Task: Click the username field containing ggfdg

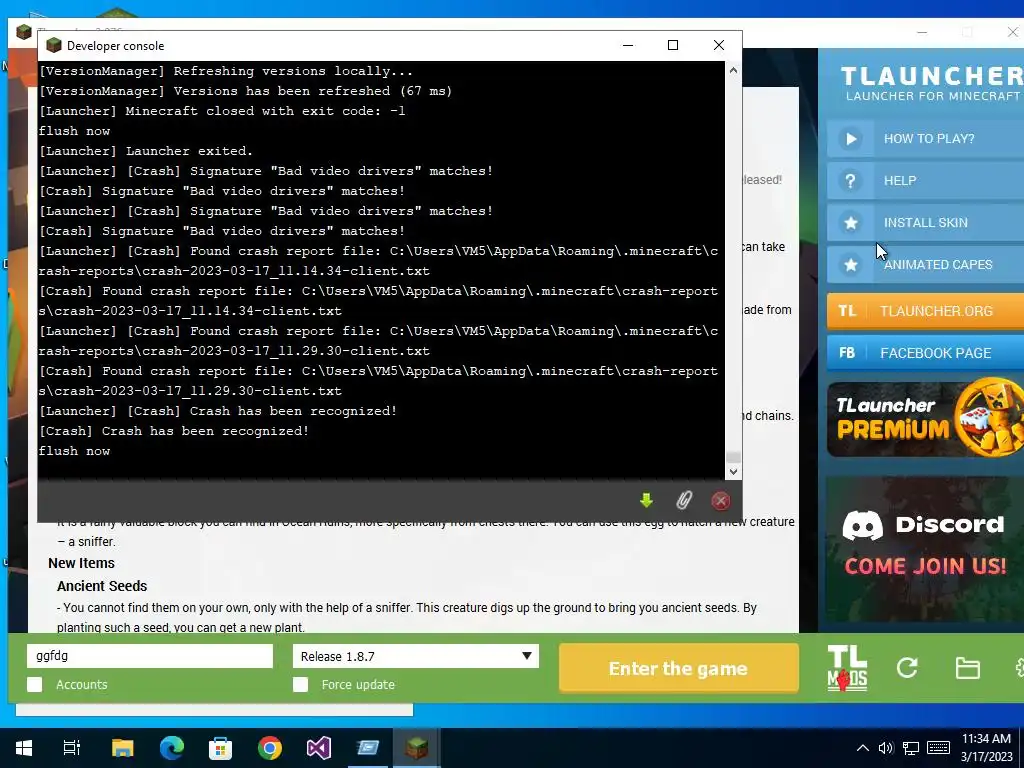Action: tap(150, 656)
